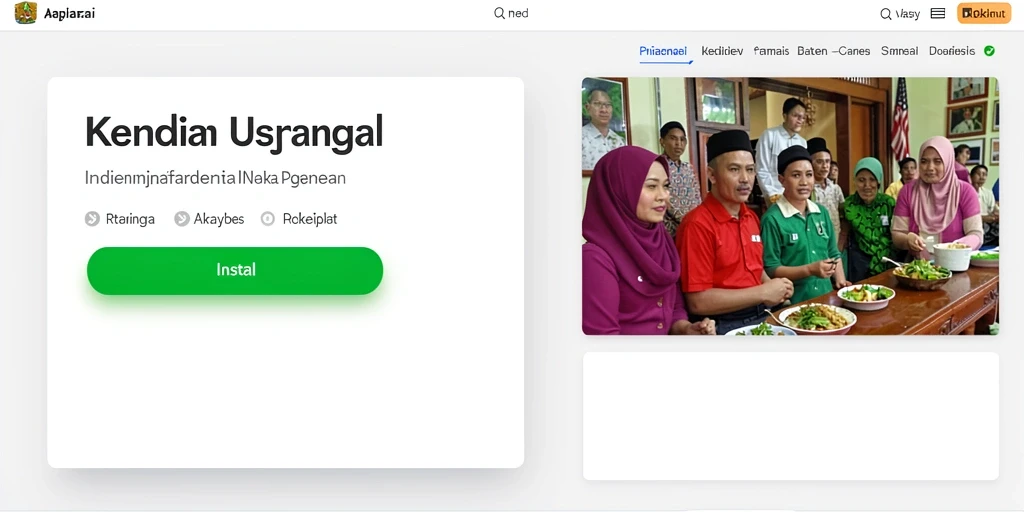Screen dimensions: 1024x512
Task: Click the green checkmark status icon
Action: [x=989, y=51]
